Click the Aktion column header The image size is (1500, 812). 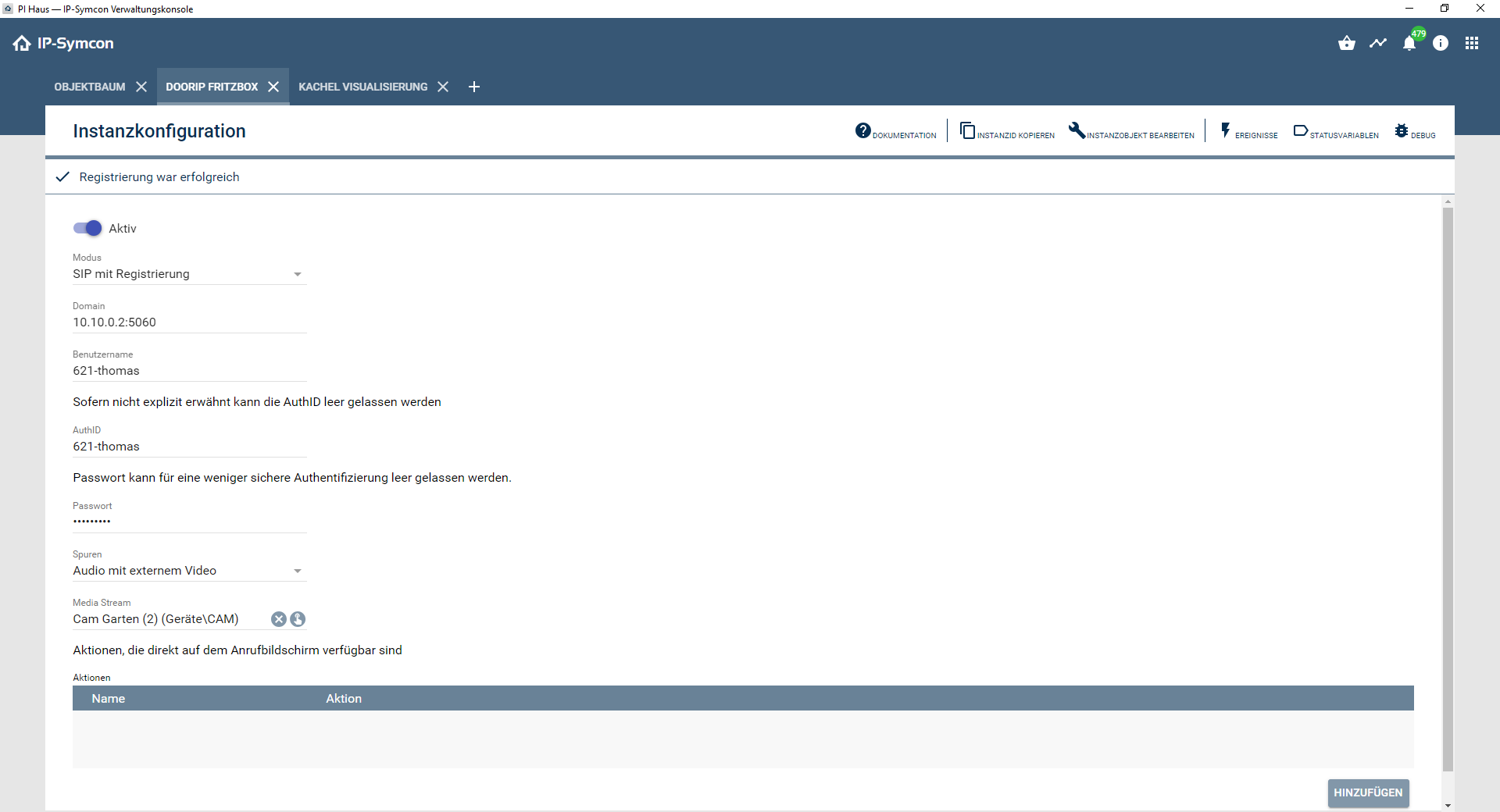tap(344, 699)
